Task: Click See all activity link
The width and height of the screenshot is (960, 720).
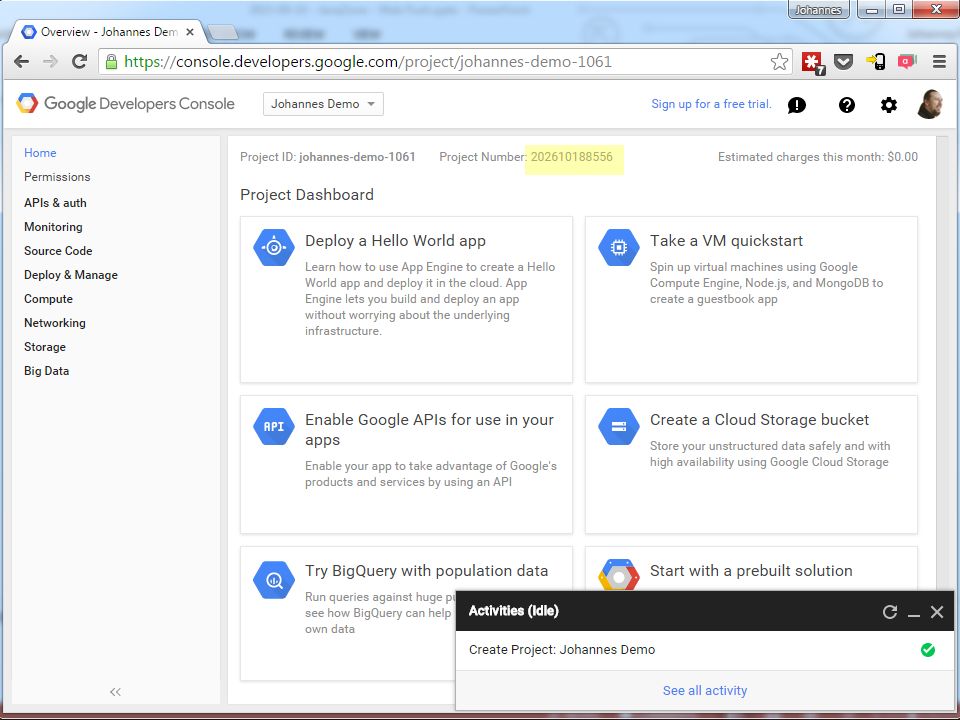Action: [x=705, y=691]
